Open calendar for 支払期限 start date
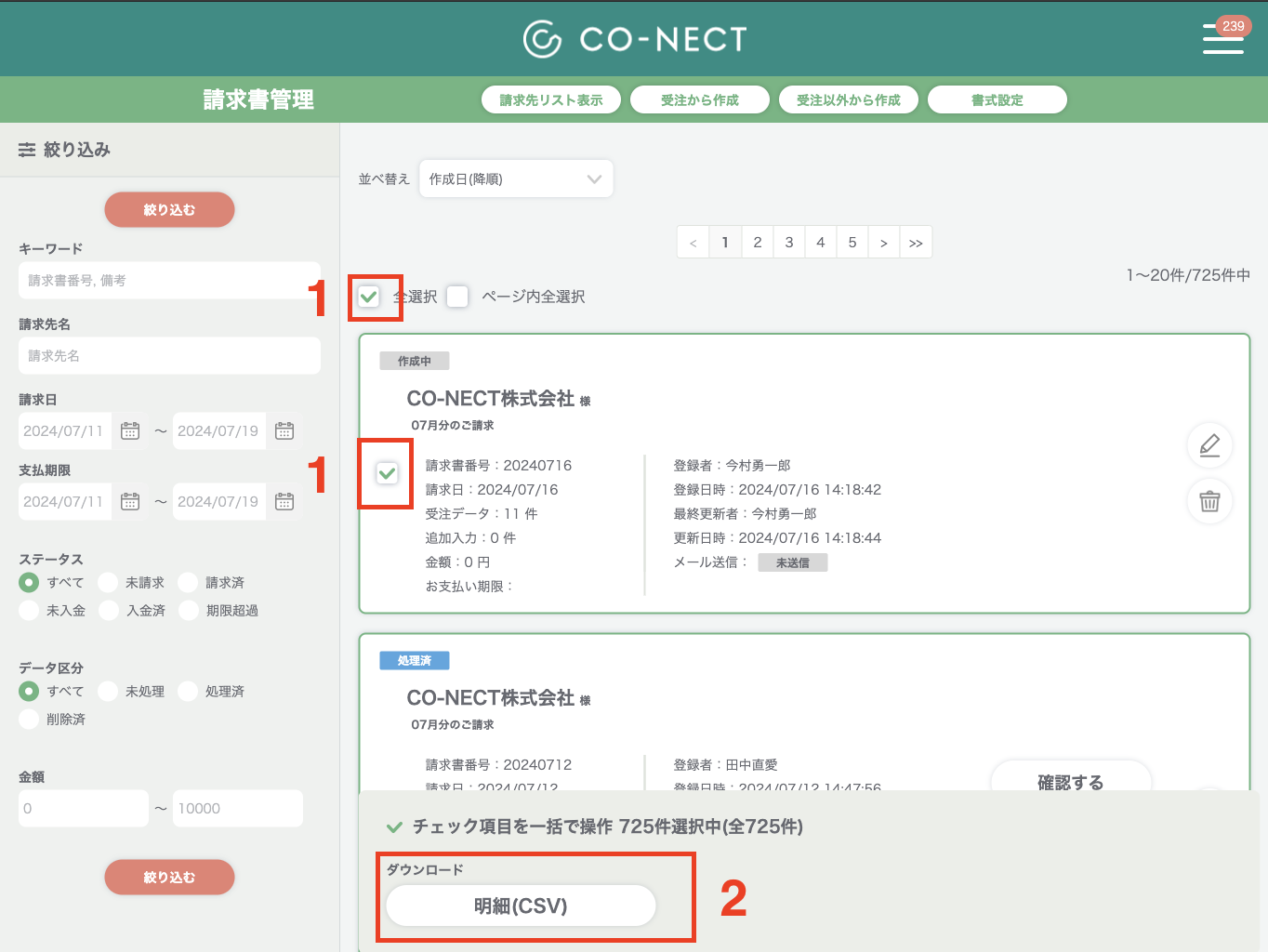The width and height of the screenshot is (1268, 952). click(130, 501)
